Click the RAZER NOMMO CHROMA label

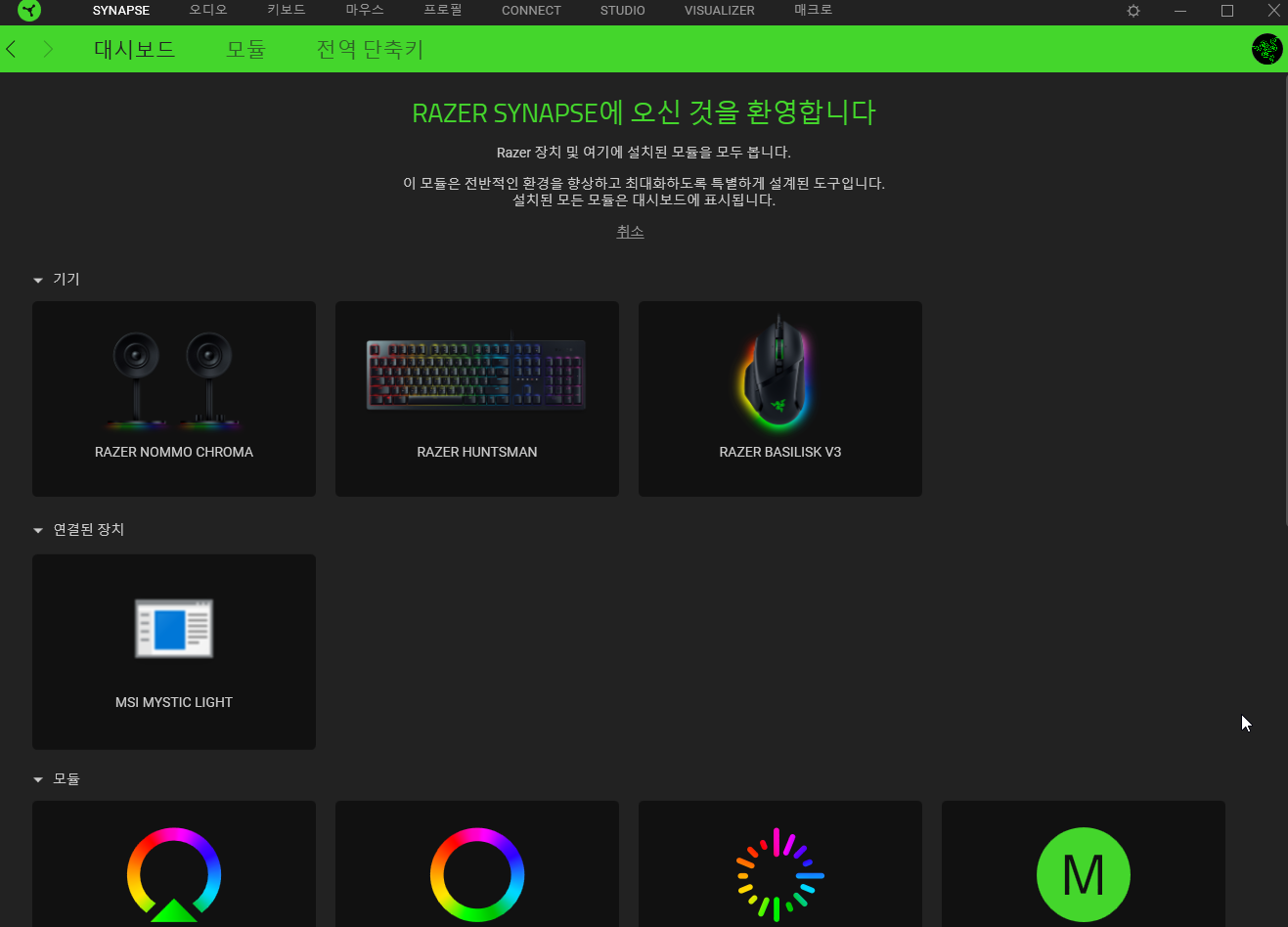tap(174, 452)
